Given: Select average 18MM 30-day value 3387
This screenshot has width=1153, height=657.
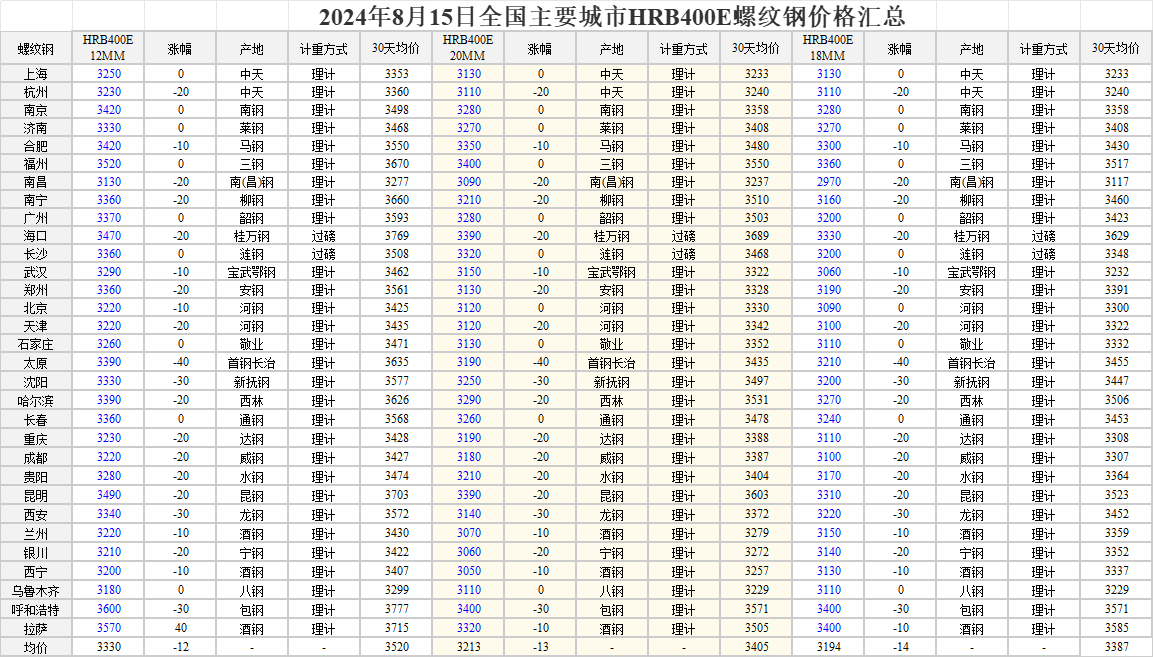Looking at the screenshot, I should (1116, 647).
